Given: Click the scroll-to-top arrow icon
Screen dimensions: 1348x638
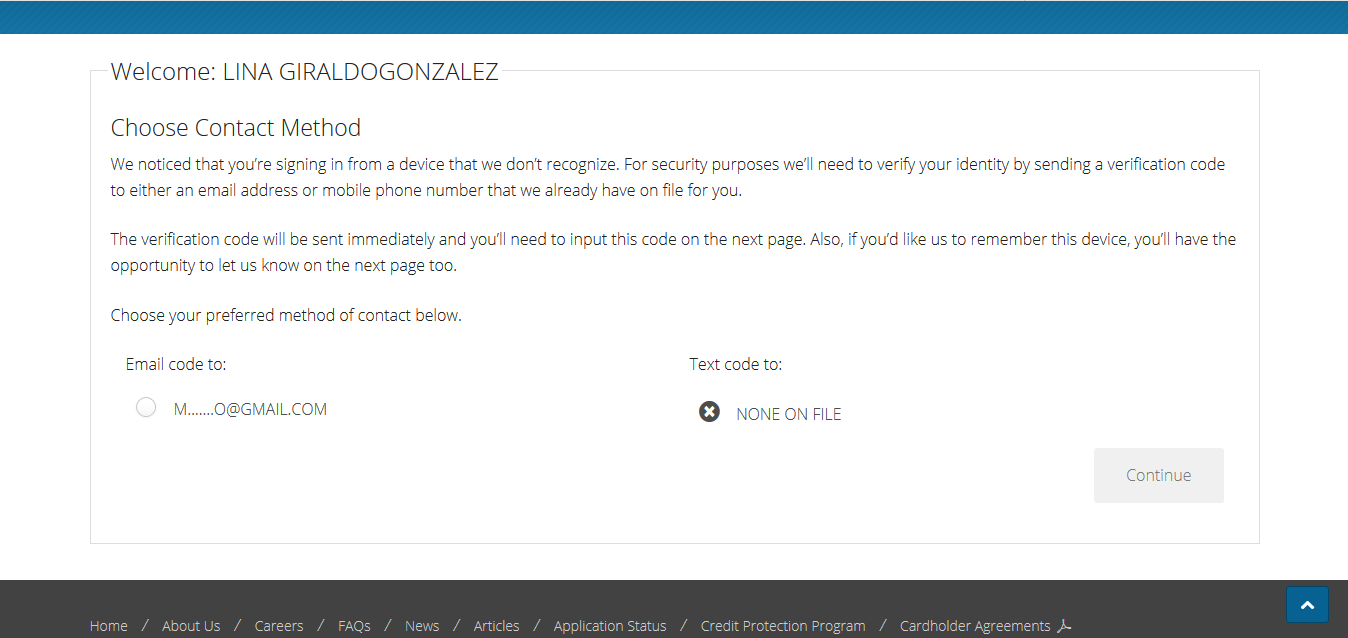Looking at the screenshot, I should [1307, 605].
